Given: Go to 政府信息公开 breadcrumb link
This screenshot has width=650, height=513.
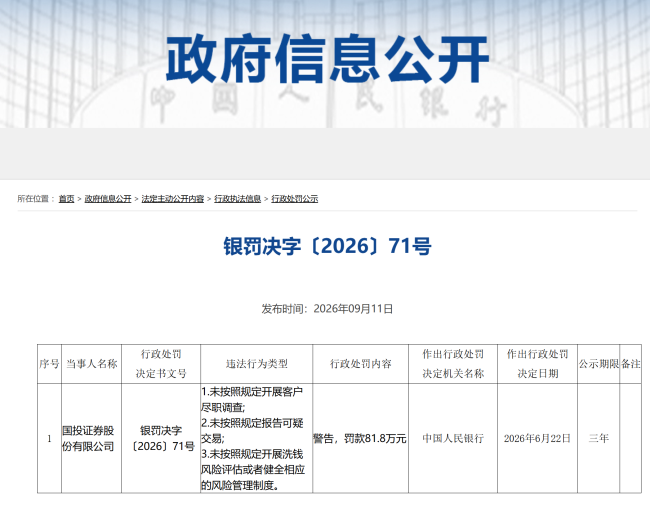Looking at the screenshot, I should (108, 199).
